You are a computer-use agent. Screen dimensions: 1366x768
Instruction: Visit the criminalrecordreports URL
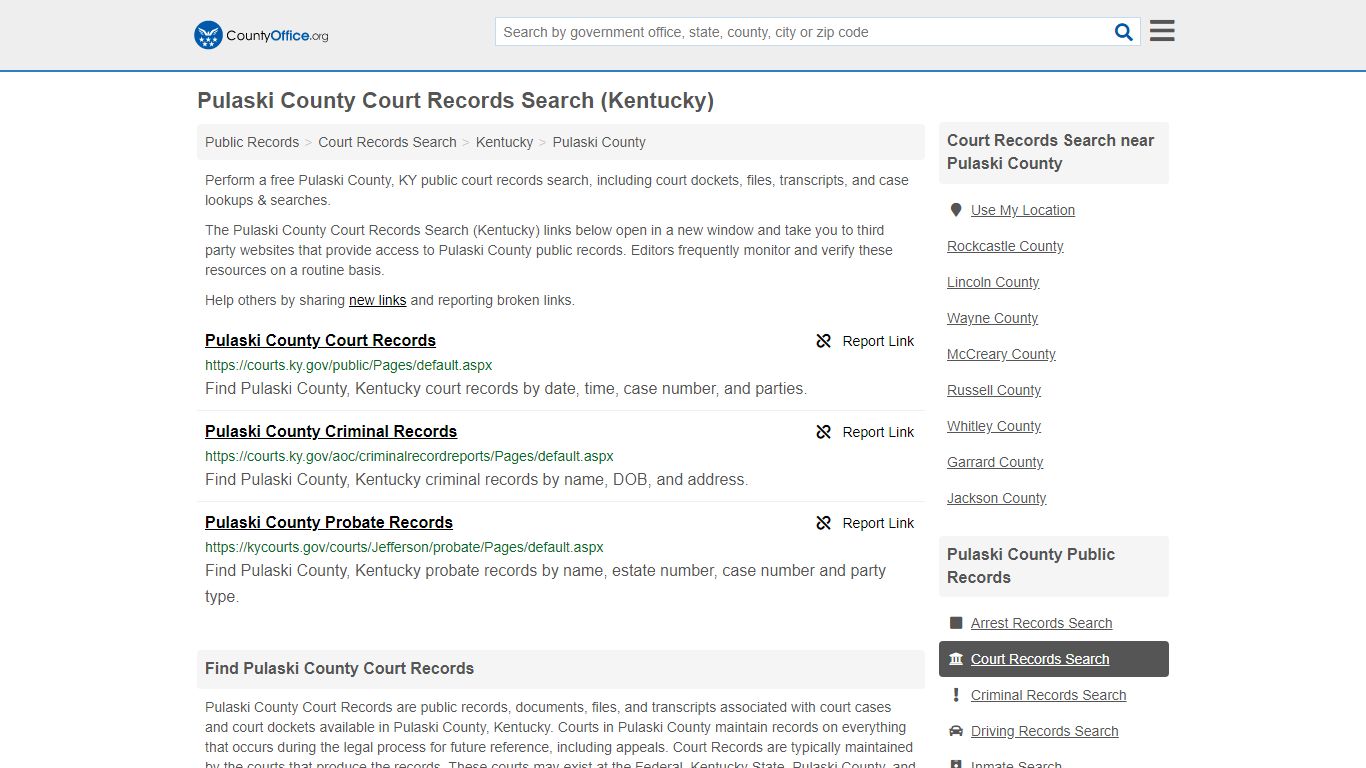pos(409,456)
